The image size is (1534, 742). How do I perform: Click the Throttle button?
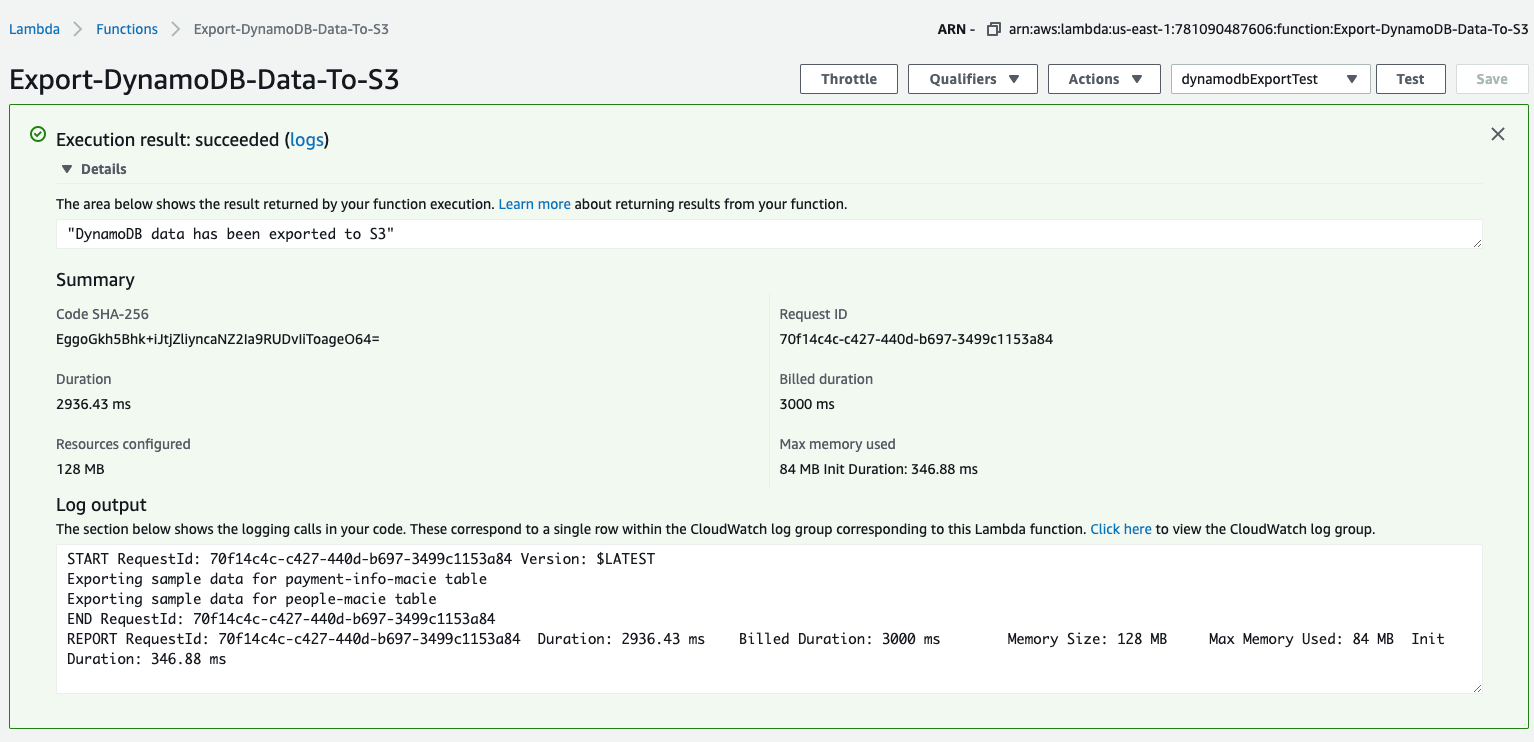click(x=849, y=79)
